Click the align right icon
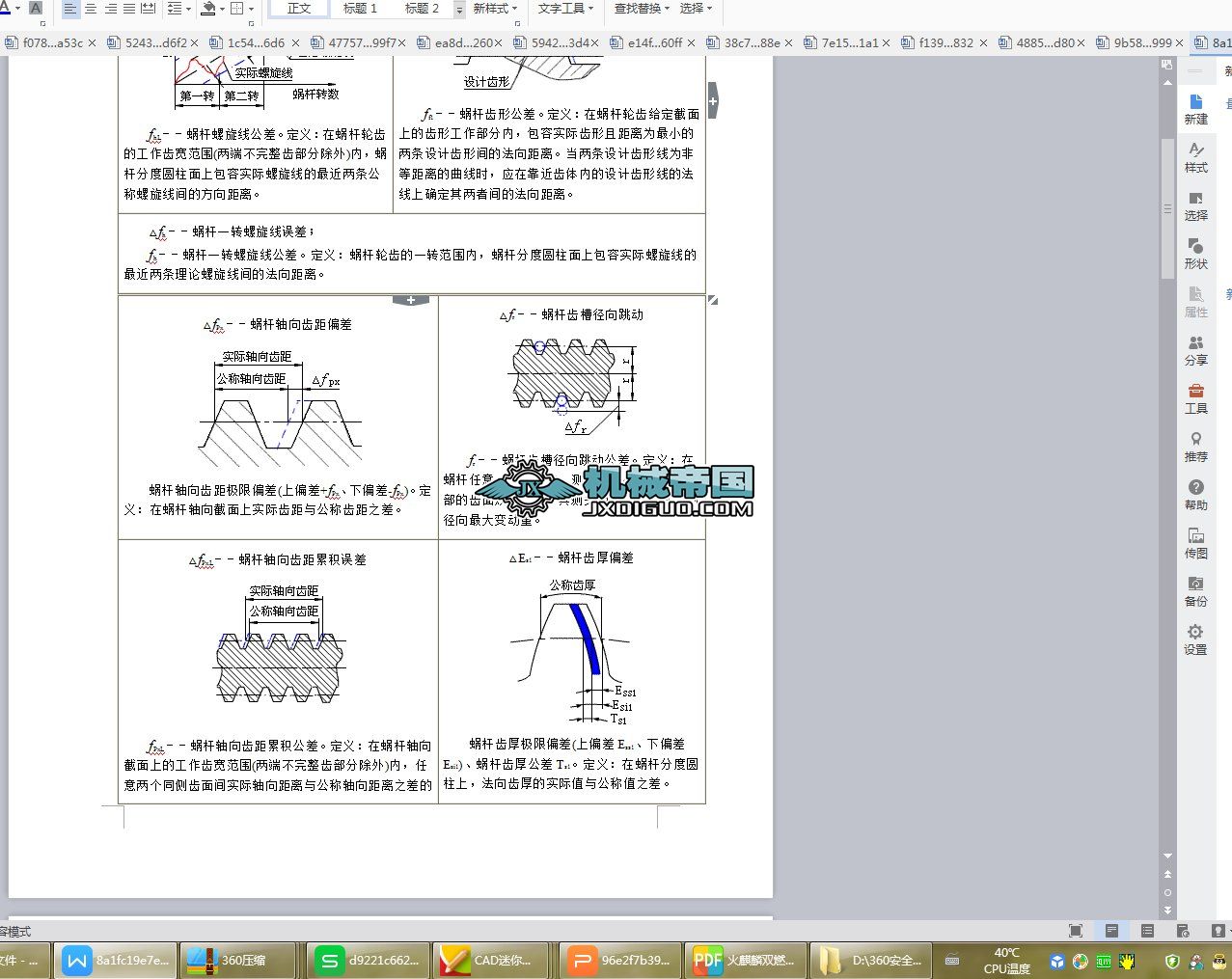This screenshot has width=1232, height=979. 110,9
